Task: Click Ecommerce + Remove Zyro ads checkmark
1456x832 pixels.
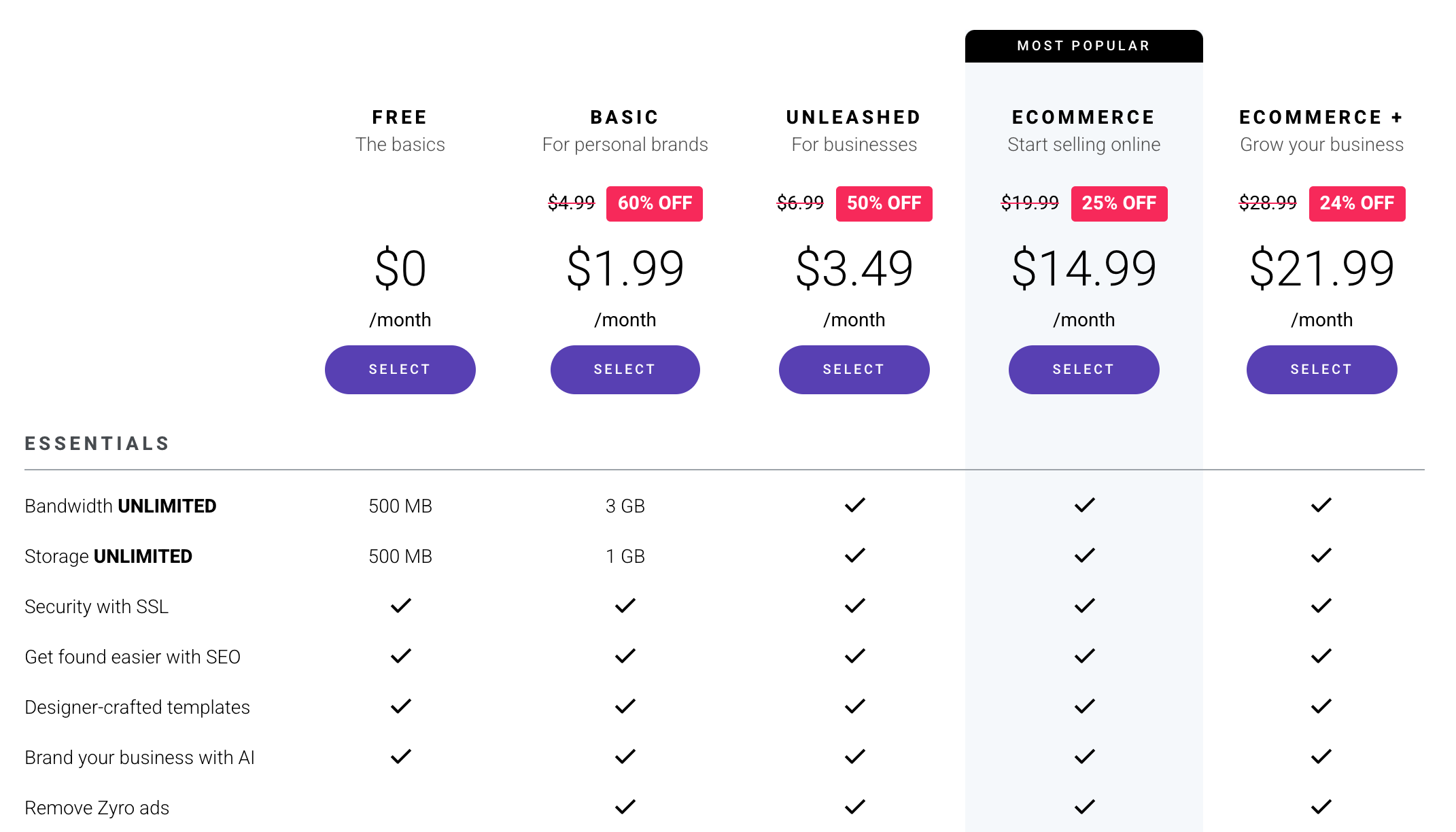Action: (x=1321, y=807)
